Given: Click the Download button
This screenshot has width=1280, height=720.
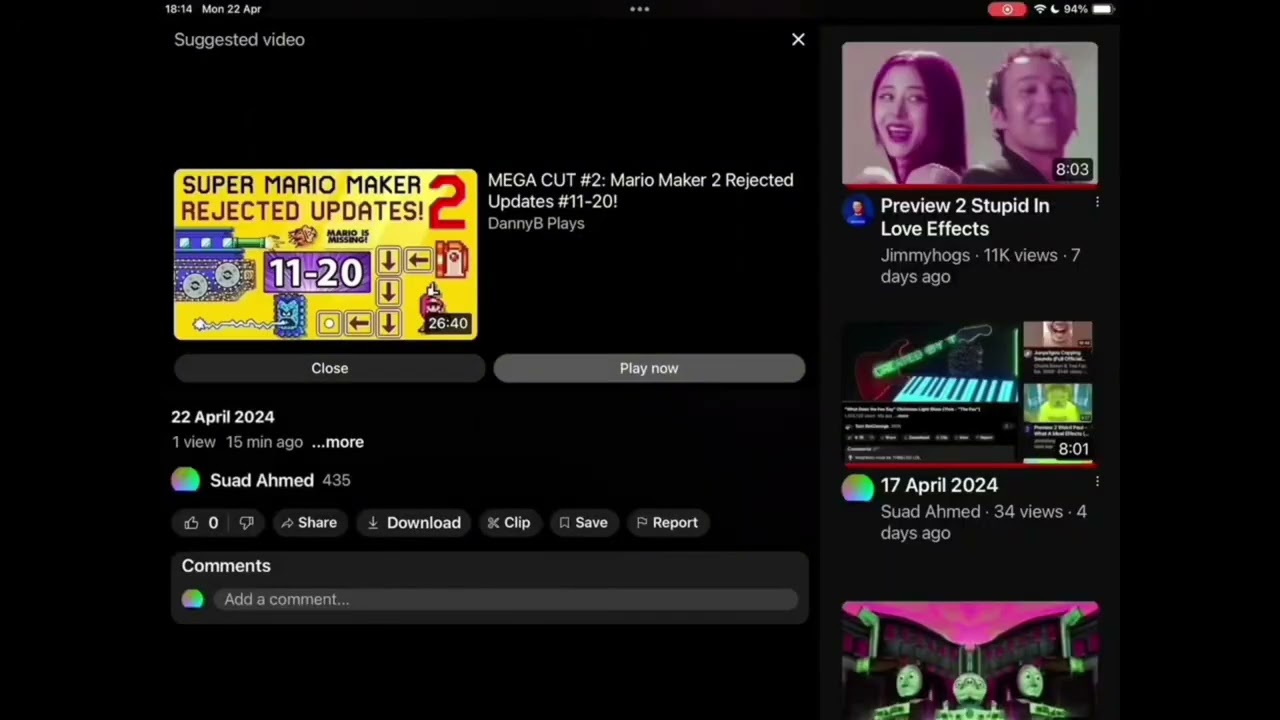Looking at the screenshot, I should 414,523.
